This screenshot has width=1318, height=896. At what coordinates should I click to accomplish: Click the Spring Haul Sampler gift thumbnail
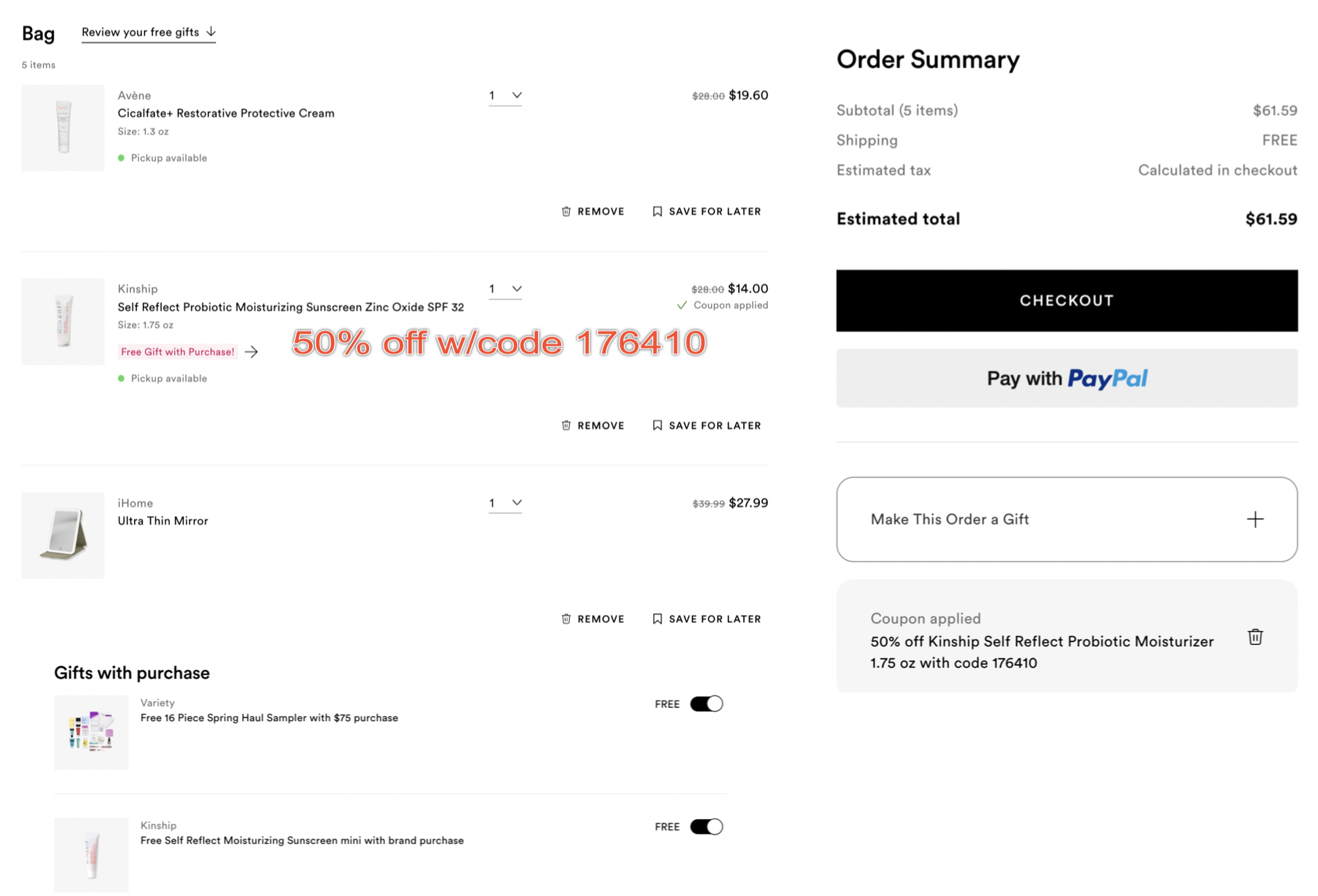[x=91, y=732]
